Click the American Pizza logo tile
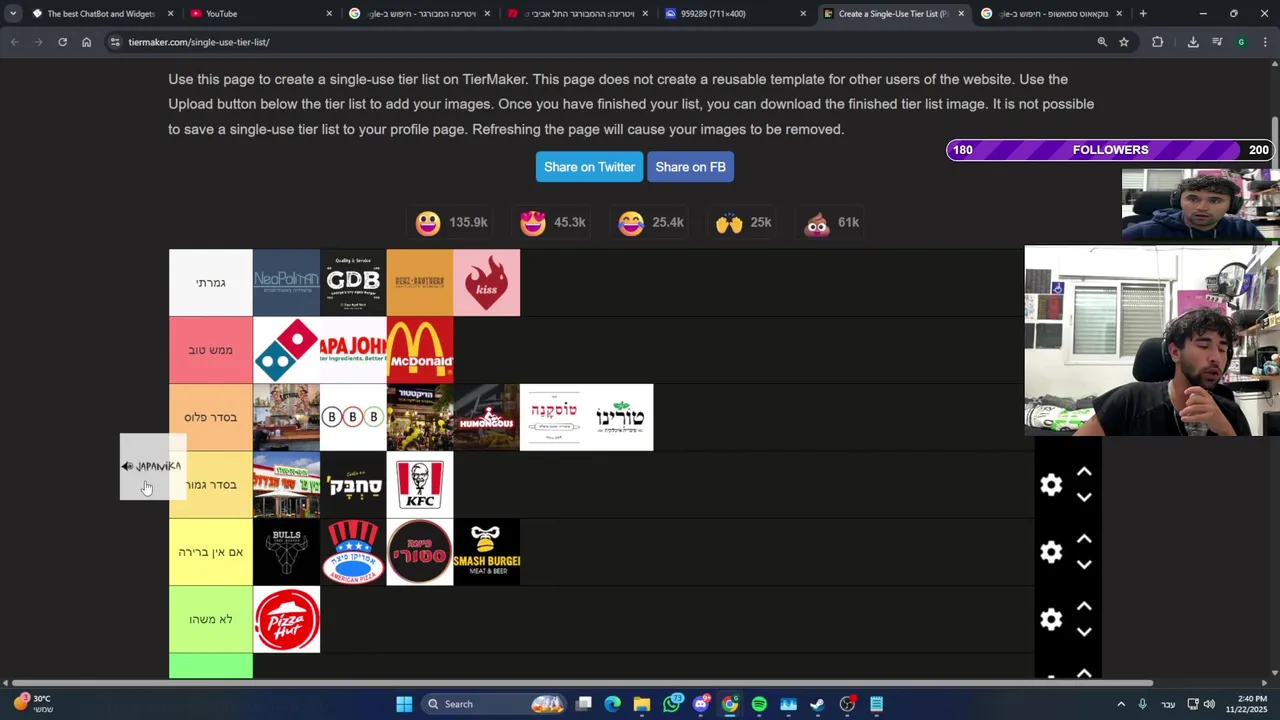1280x720 pixels. pos(353,552)
